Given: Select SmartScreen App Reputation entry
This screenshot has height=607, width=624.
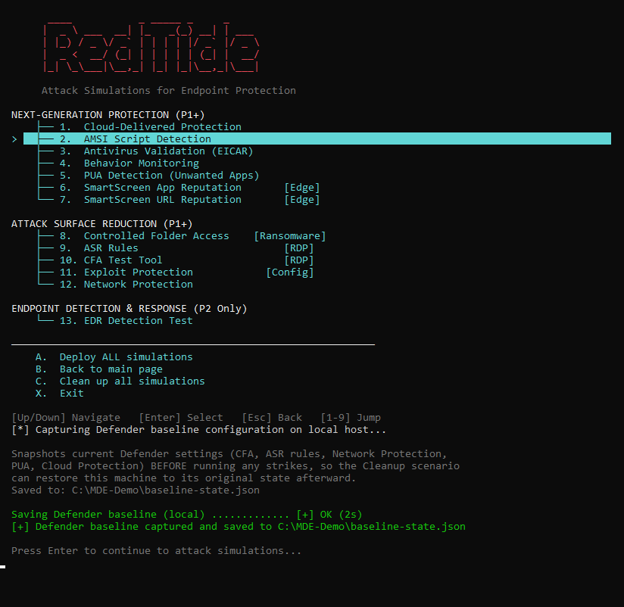Looking at the screenshot, I should (x=150, y=187).
